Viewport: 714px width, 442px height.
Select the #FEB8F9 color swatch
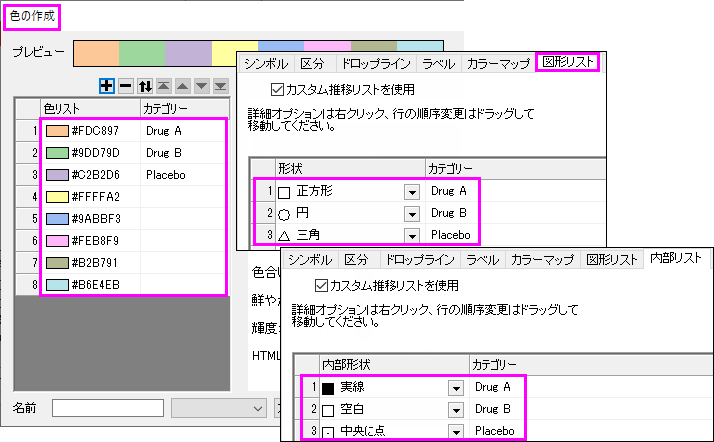point(57,241)
